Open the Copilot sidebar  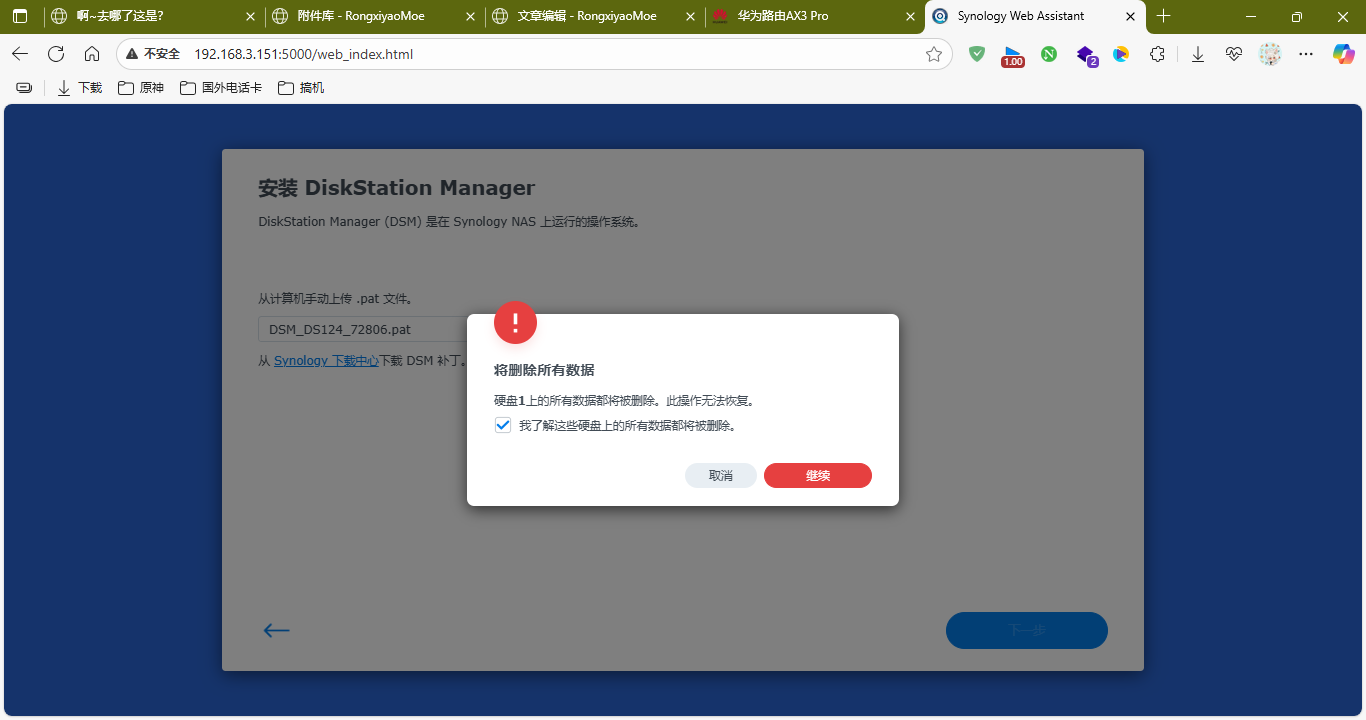click(x=1343, y=54)
